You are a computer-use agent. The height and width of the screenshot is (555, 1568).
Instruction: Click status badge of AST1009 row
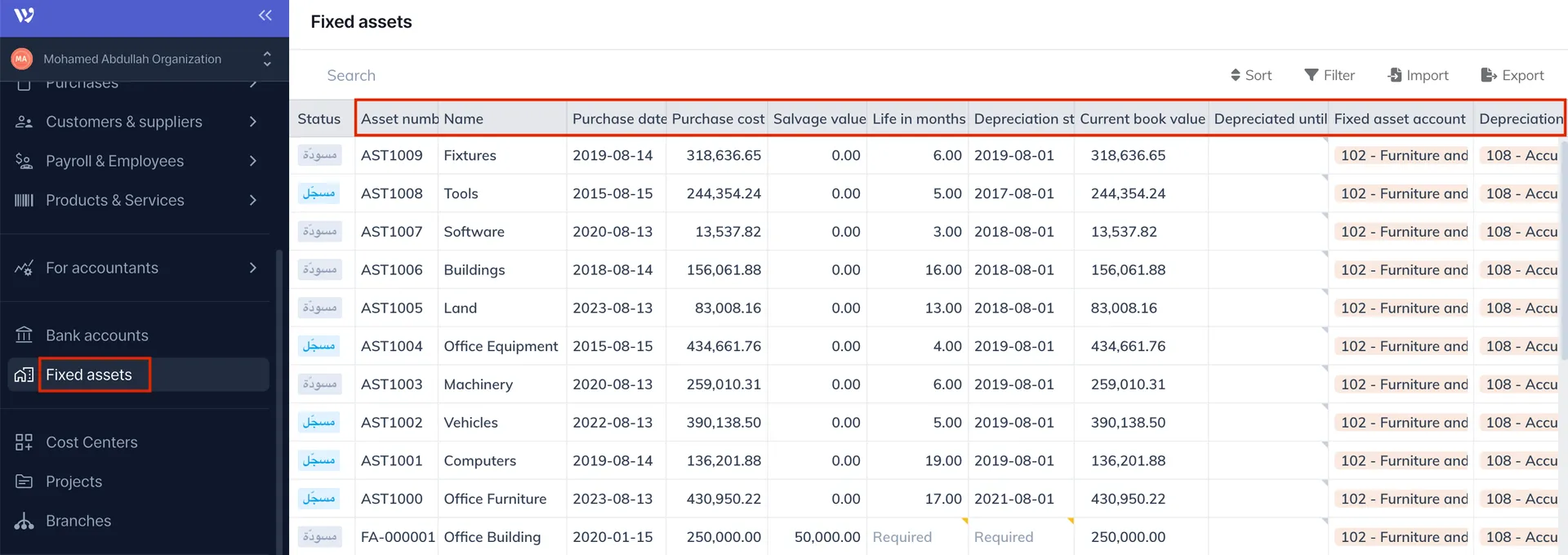click(319, 155)
